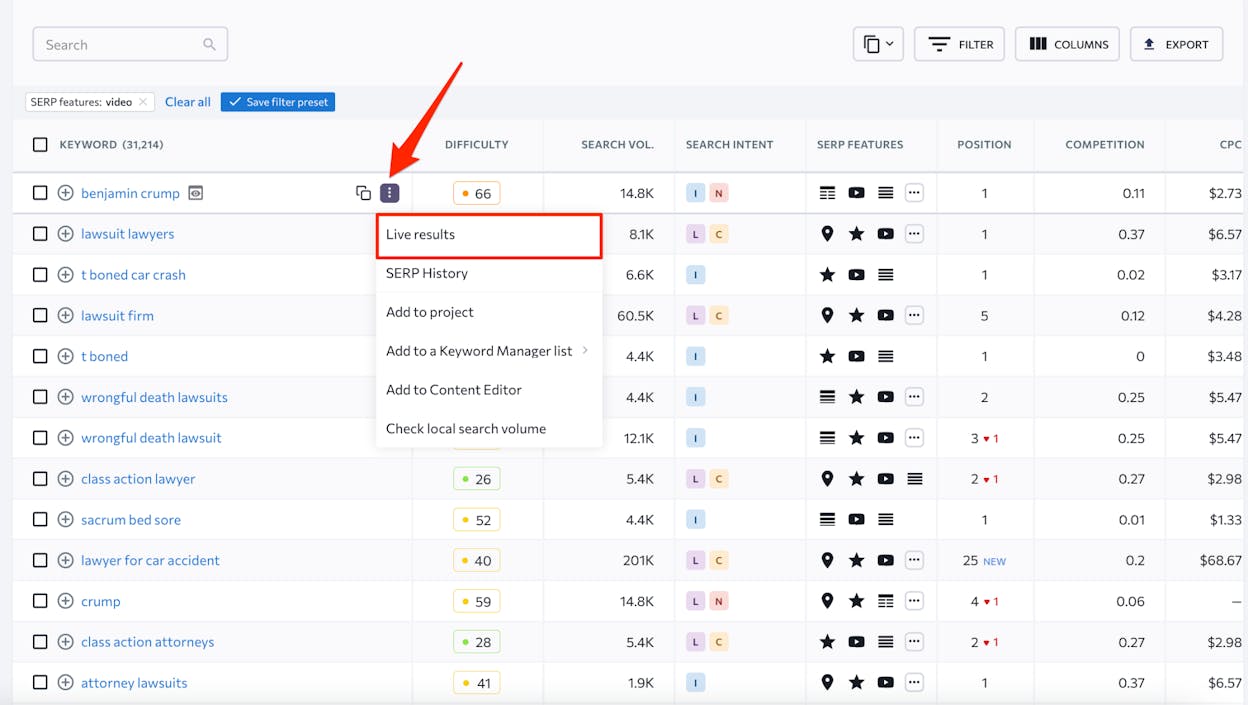Screen dimensions: 1248x705
Task: Click video SERP feature icon in attorney lawsuits row
Action: tap(885, 683)
